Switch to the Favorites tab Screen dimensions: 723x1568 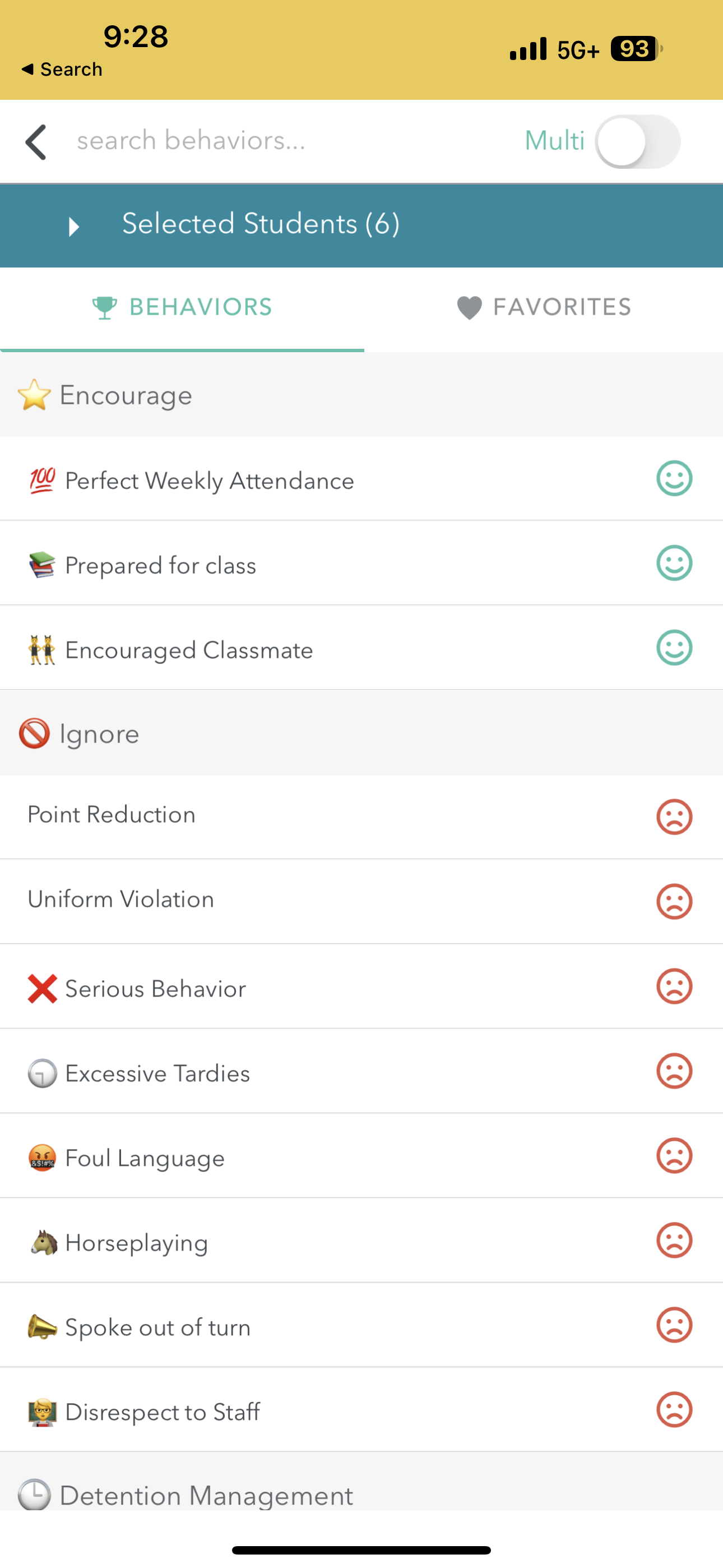coord(544,307)
